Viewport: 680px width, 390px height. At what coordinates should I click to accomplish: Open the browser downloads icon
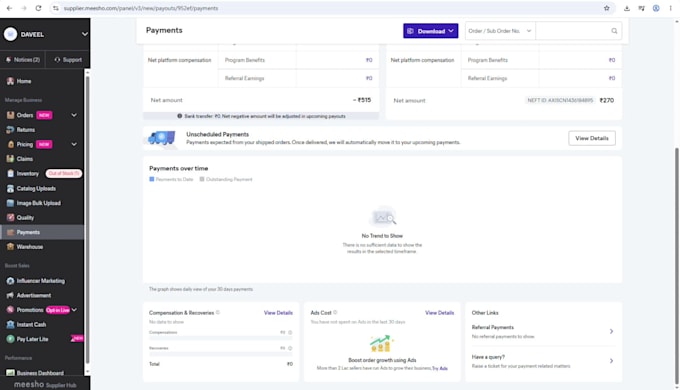click(627, 8)
